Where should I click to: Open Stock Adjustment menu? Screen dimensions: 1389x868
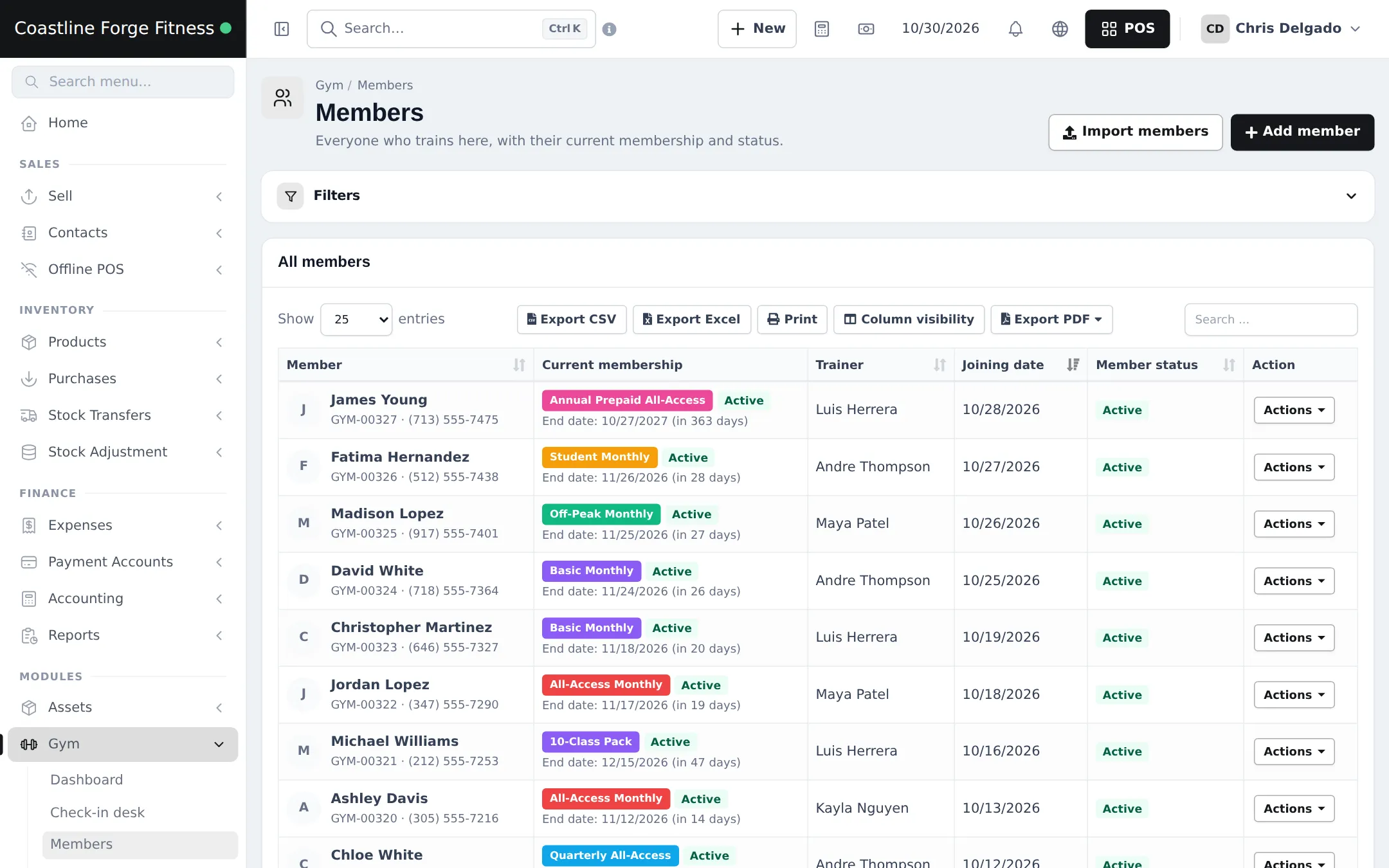pos(123,452)
